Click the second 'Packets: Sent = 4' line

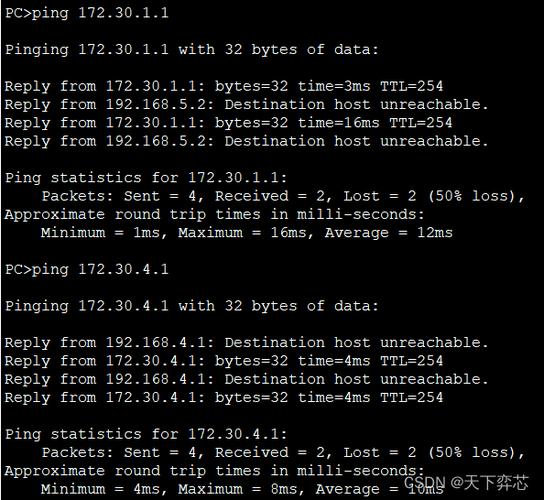click(x=283, y=452)
